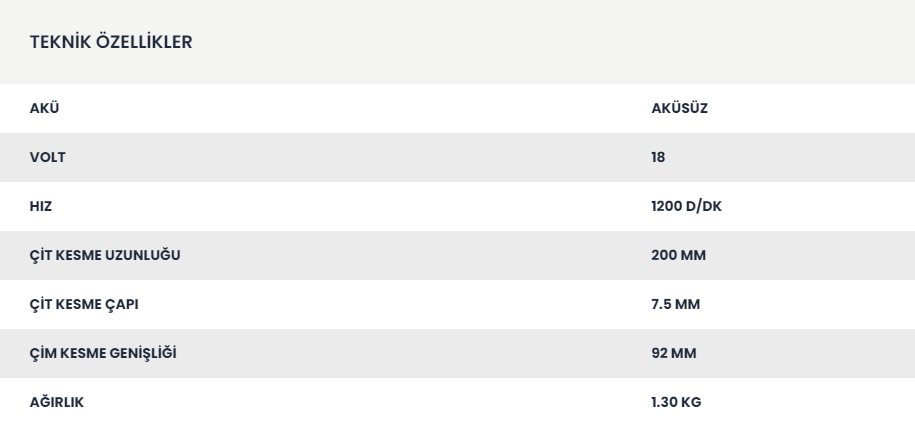
Task: Click the 92 MM value
Action: pos(673,354)
